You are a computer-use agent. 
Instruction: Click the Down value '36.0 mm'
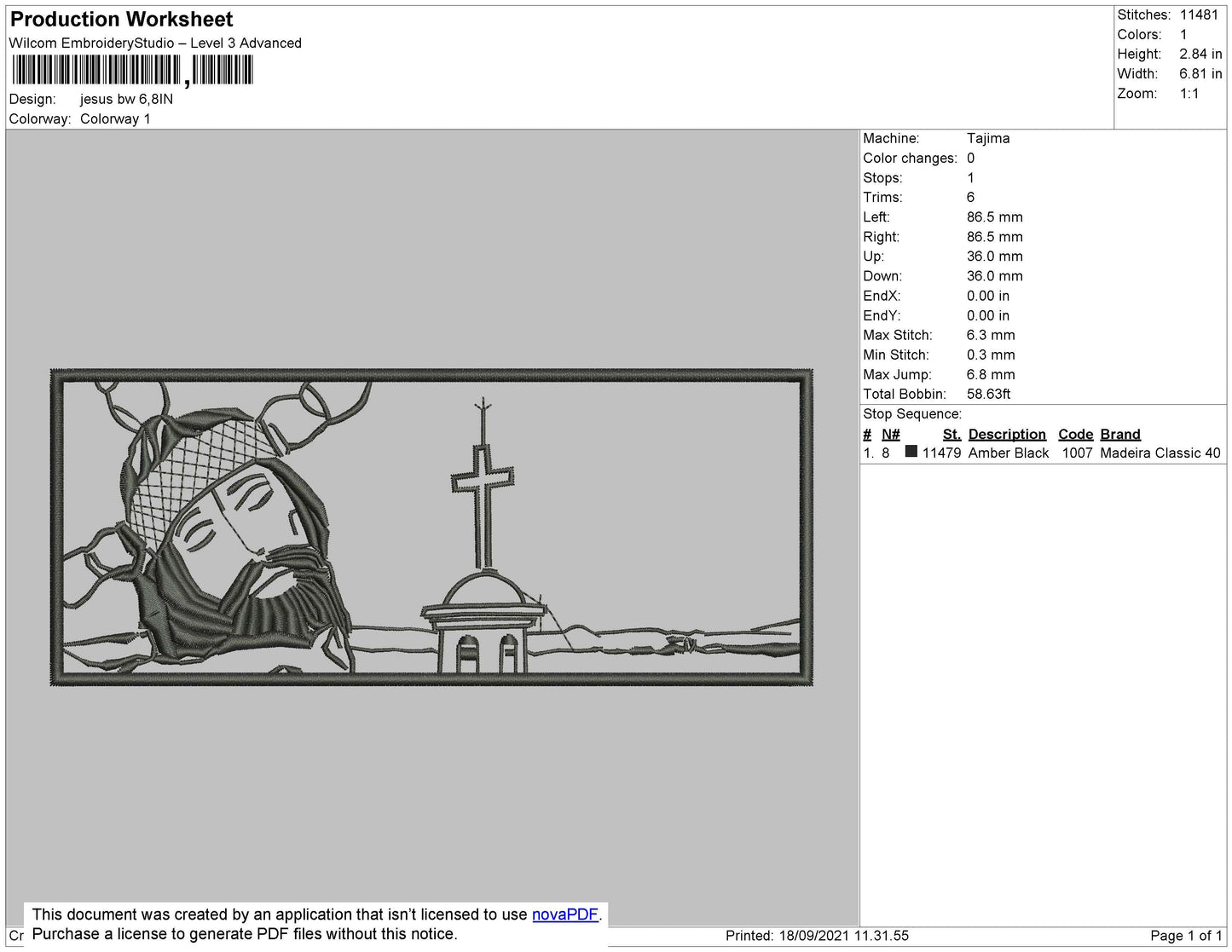pyautogui.click(x=994, y=275)
